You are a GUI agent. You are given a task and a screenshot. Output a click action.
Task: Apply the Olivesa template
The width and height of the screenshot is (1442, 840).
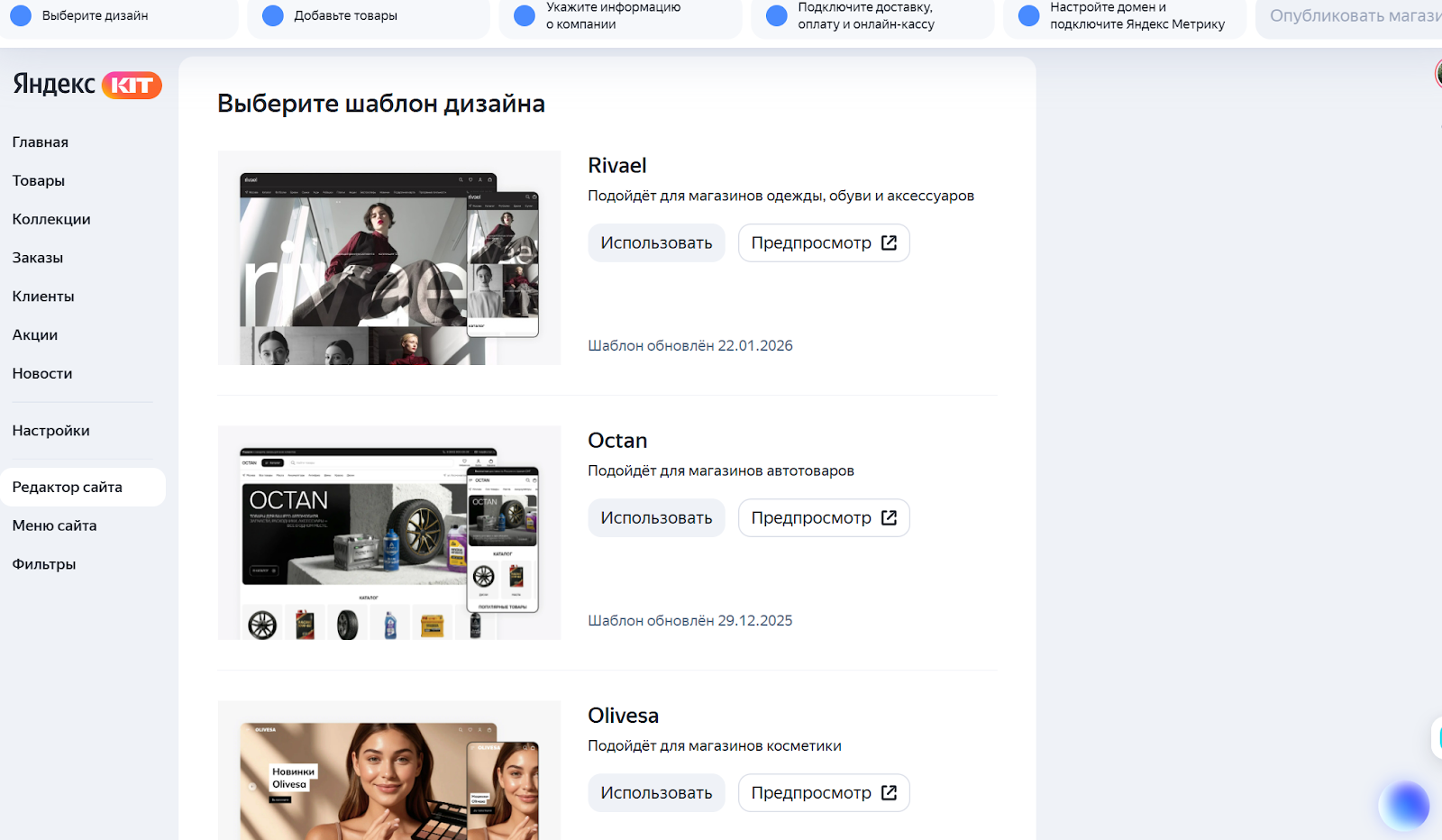[656, 793]
